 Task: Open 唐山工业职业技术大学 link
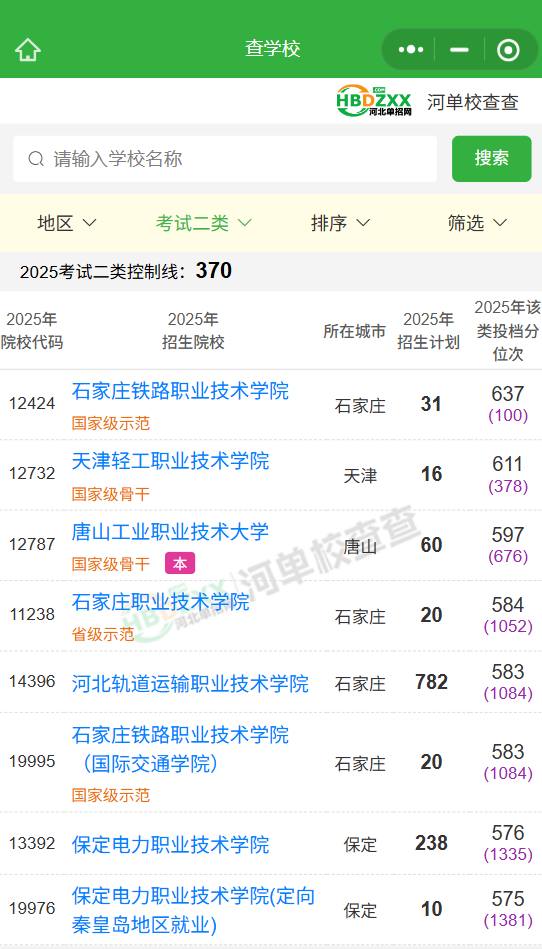click(x=171, y=532)
